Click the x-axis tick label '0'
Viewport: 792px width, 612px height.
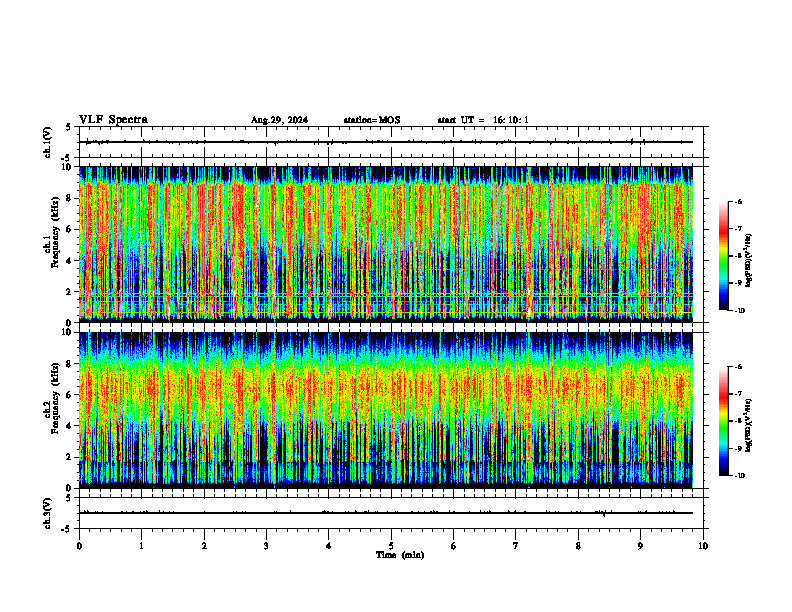point(79,546)
